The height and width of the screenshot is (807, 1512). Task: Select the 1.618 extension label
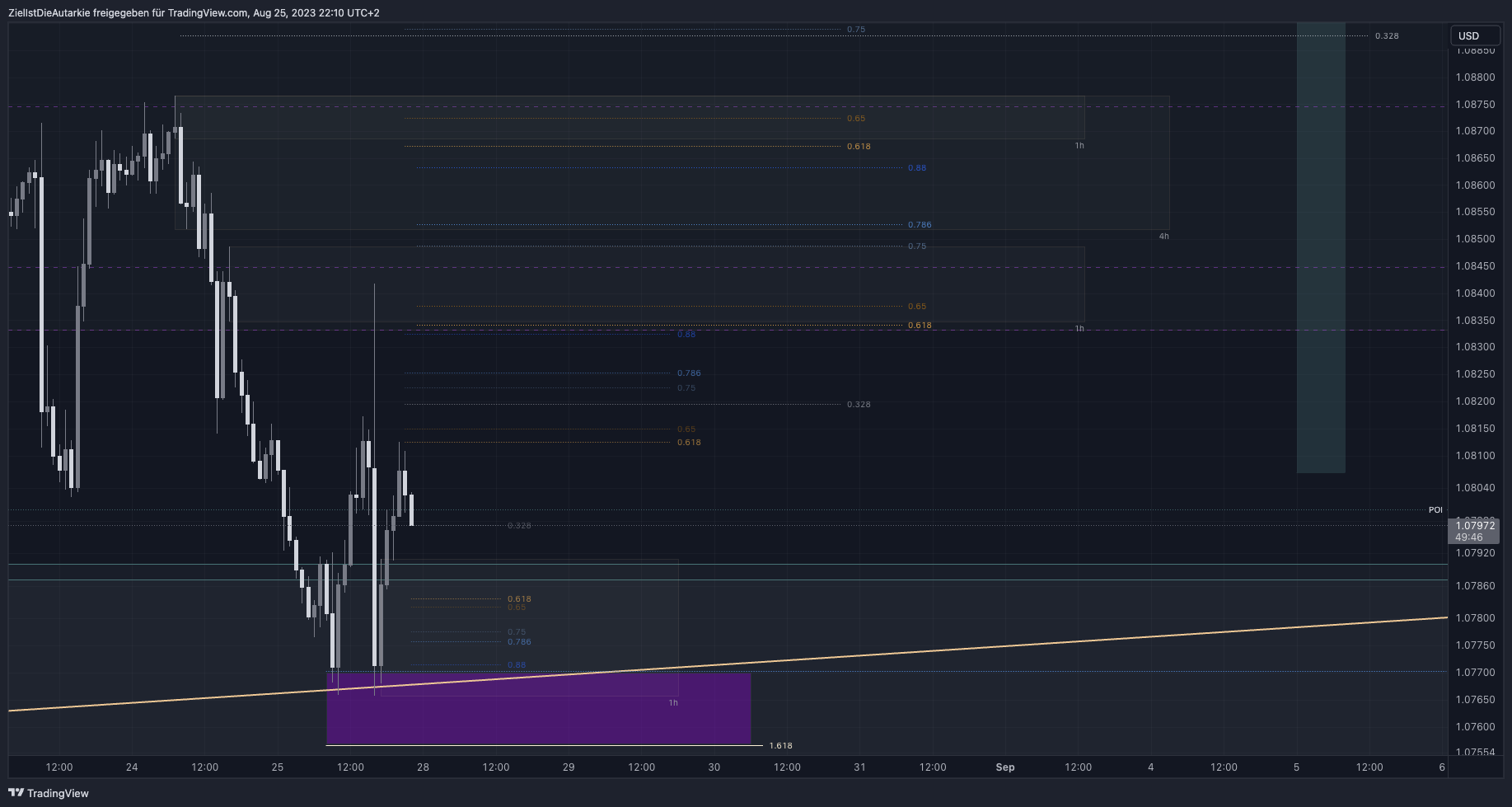780,746
